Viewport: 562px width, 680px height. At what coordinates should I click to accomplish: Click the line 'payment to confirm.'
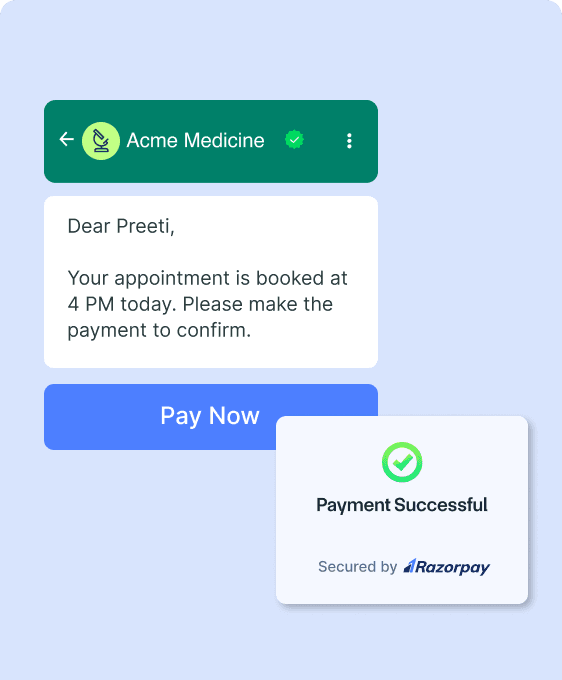point(159,331)
